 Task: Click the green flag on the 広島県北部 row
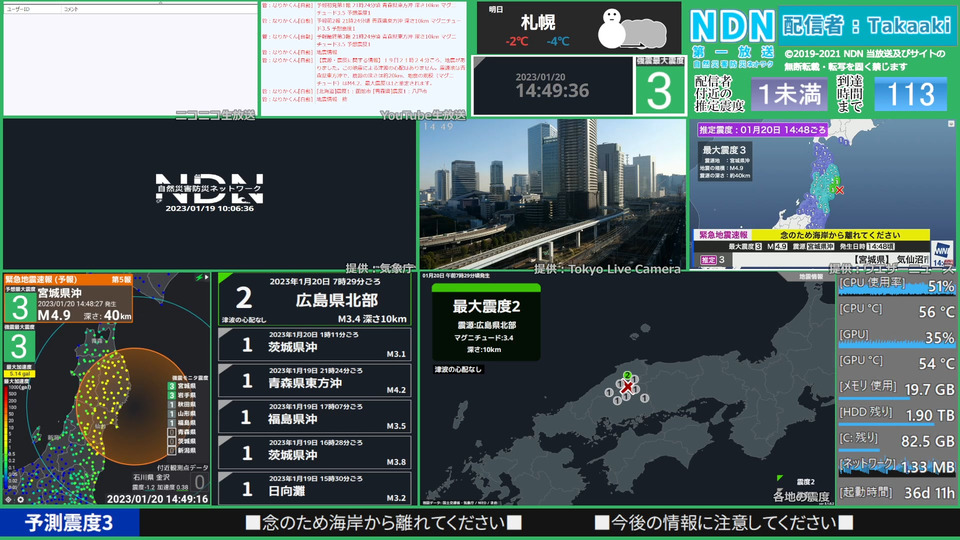[225, 278]
